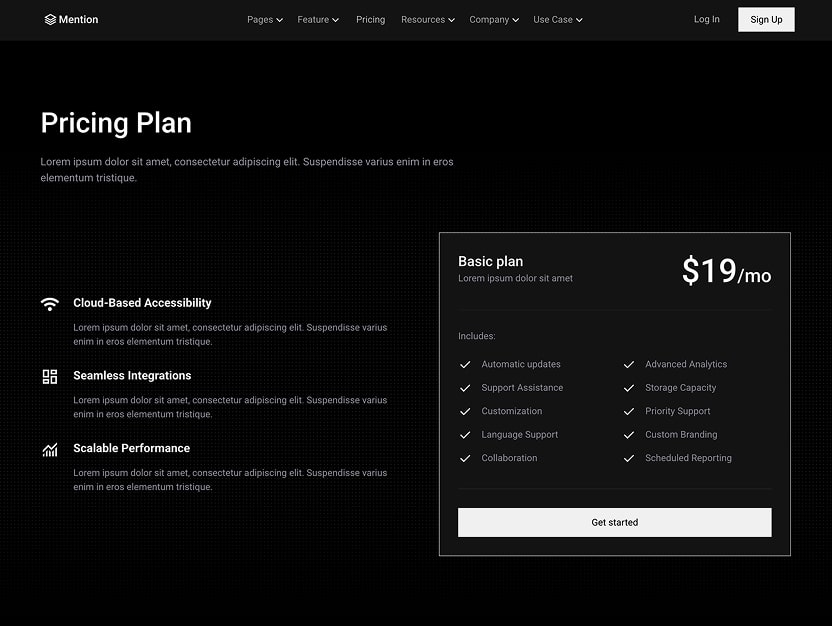The height and width of the screenshot is (626, 832).
Task: Click the checkmark beside Collaboration
Action: [x=465, y=458]
